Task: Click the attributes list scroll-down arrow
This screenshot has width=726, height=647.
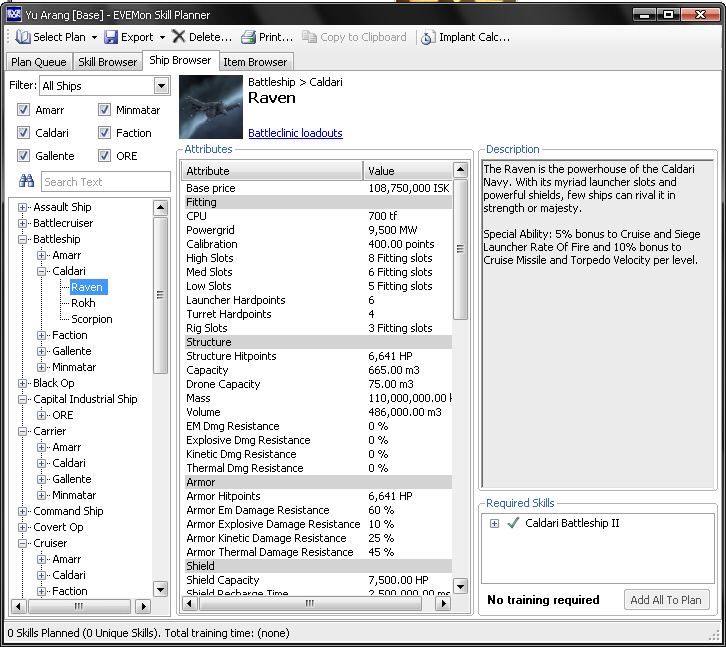Action: coord(460,586)
